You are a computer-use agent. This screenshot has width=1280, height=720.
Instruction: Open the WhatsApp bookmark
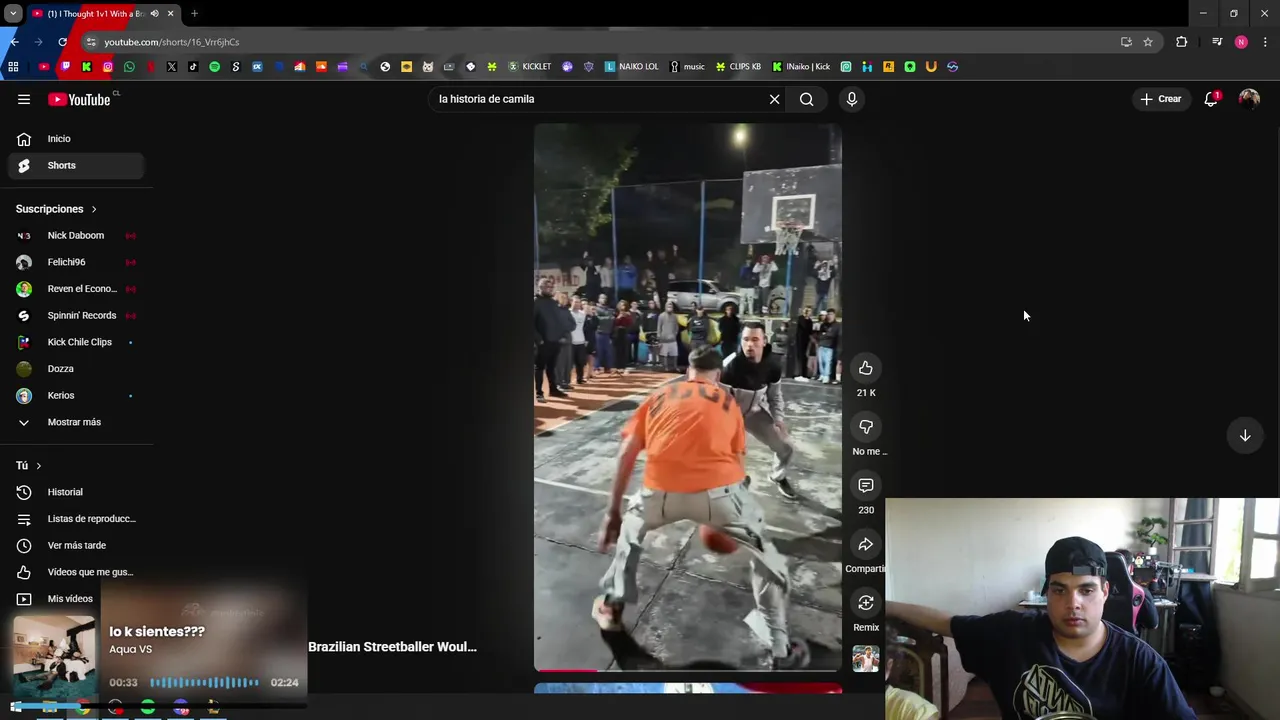click(129, 67)
